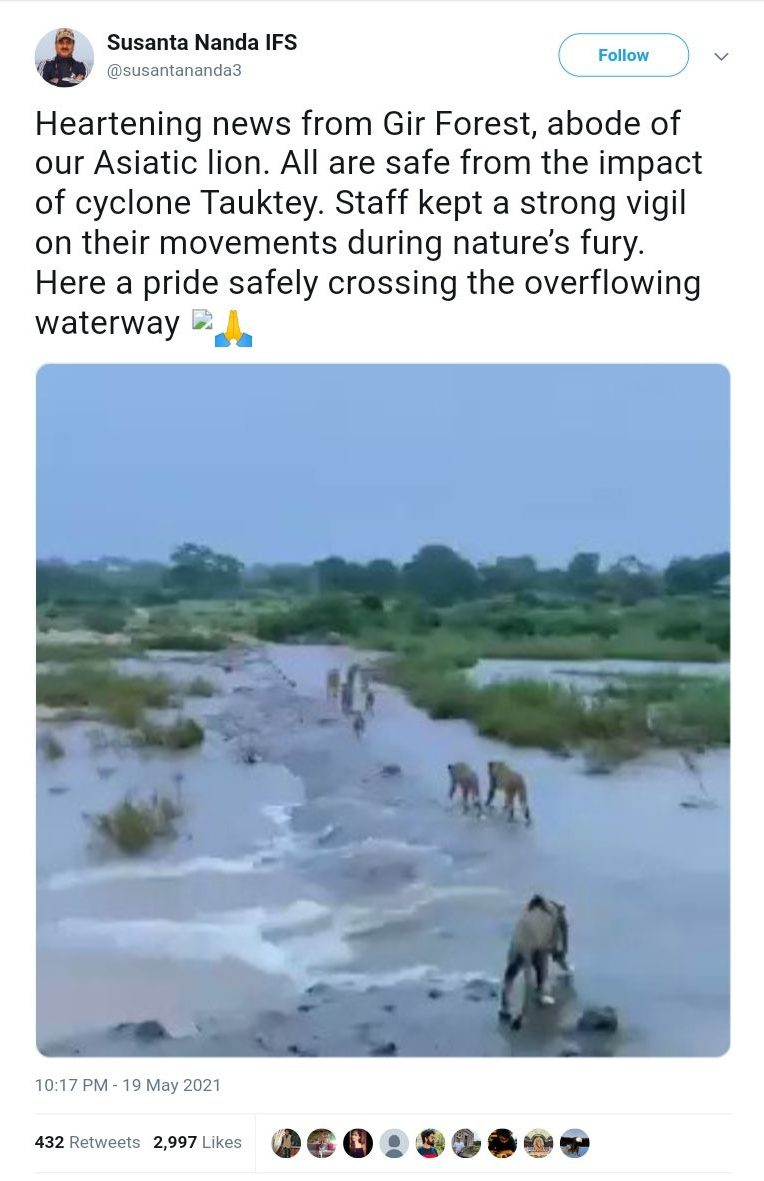Open the 10:17 PM 19 May 2021 timestamp

tap(128, 1085)
